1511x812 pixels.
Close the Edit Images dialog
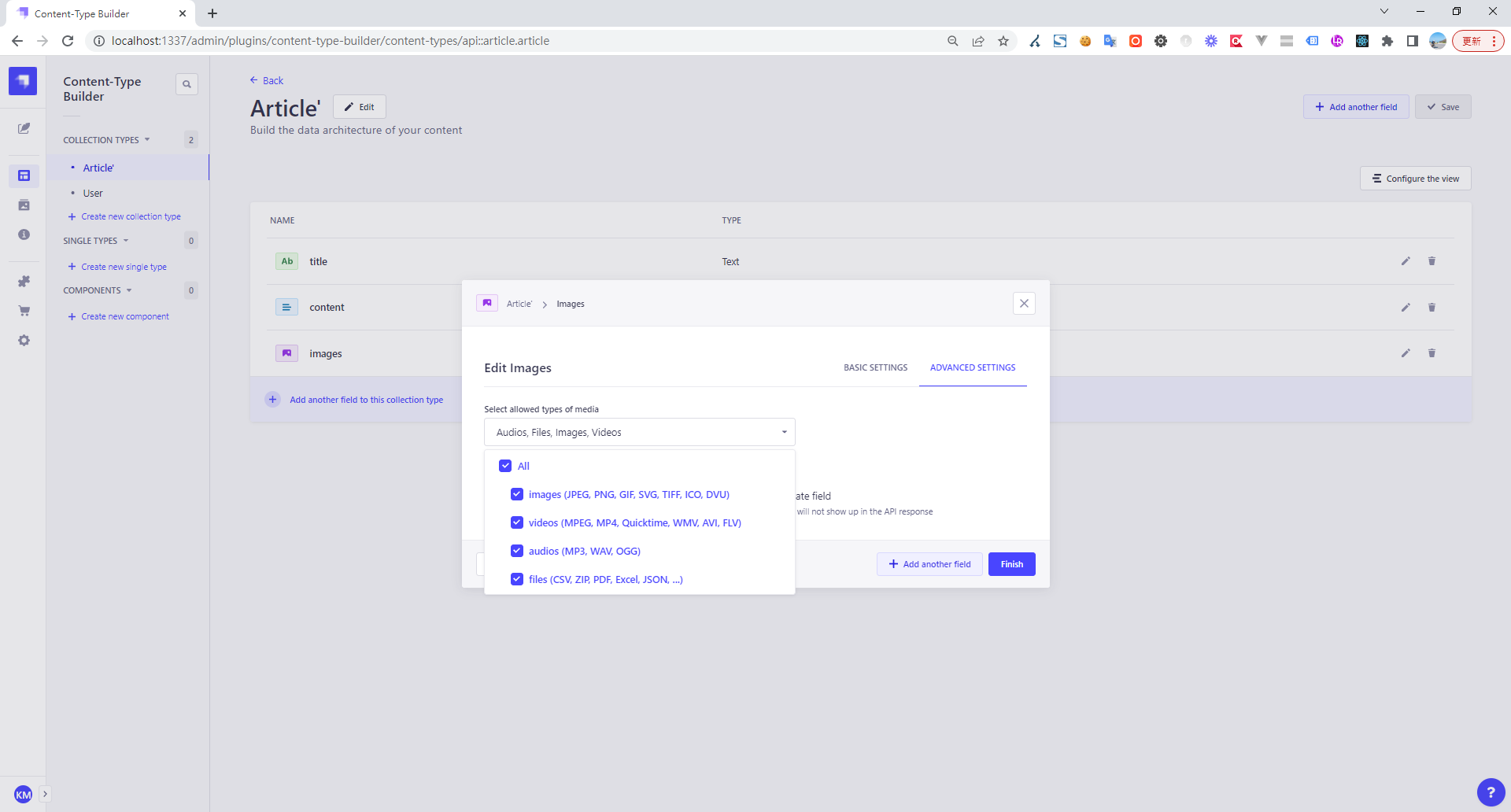[x=1023, y=304]
